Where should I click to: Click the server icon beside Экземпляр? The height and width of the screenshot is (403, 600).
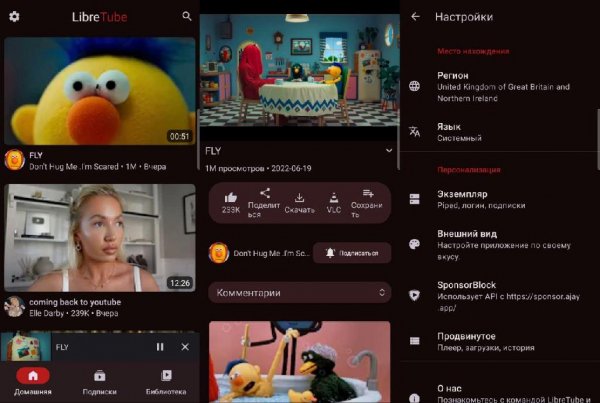coord(414,199)
